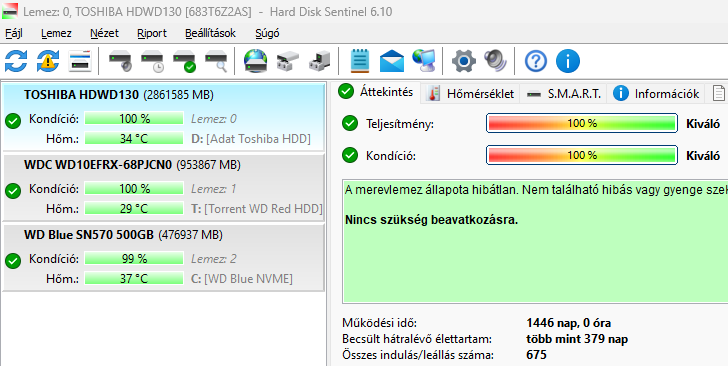Image resolution: width=728 pixels, height=366 pixels.
Task: Open the Fájl menu
Action: pyautogui.click(x=13, y=33)
